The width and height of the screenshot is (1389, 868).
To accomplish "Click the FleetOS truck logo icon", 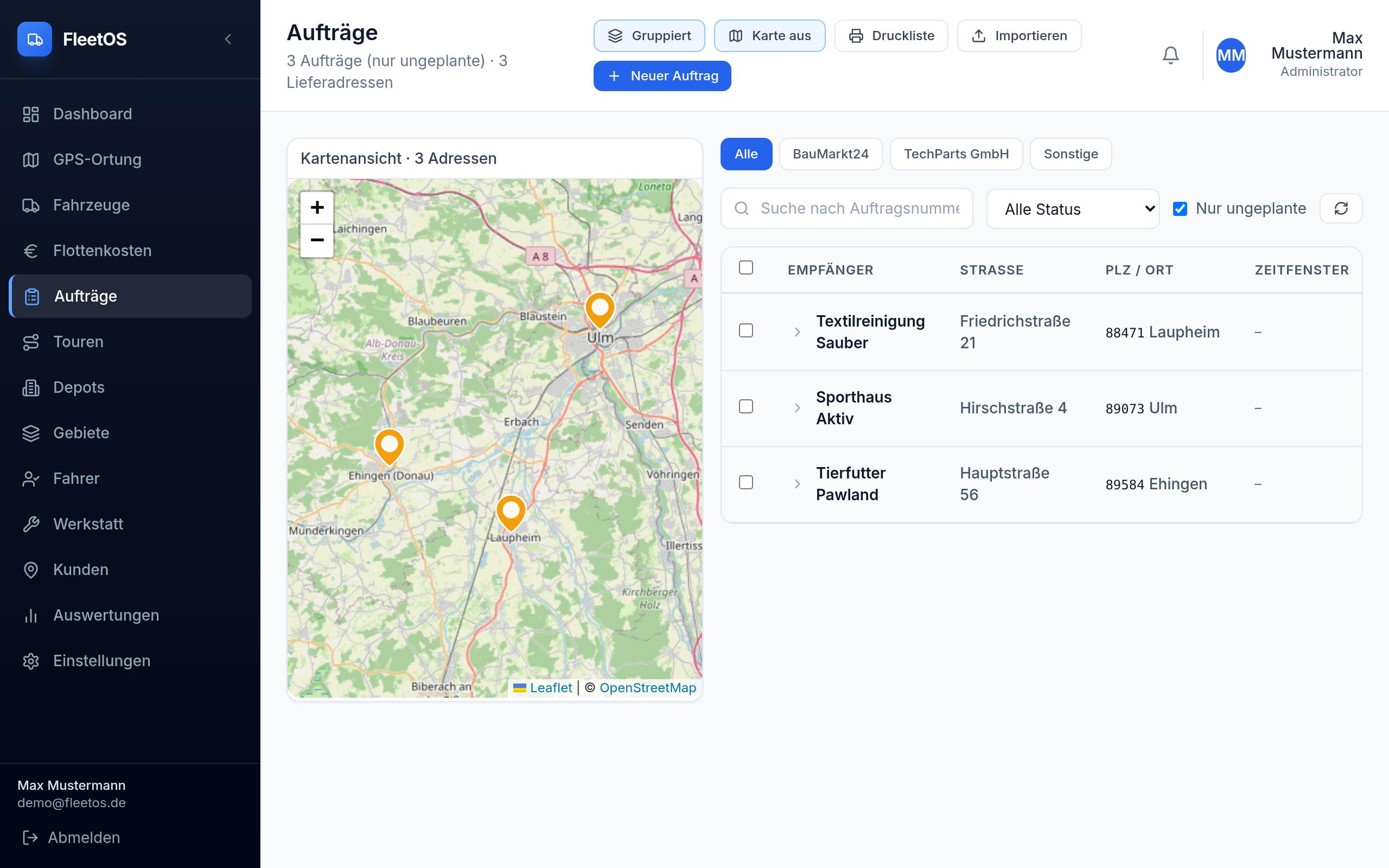I will [x=34, y=39].
